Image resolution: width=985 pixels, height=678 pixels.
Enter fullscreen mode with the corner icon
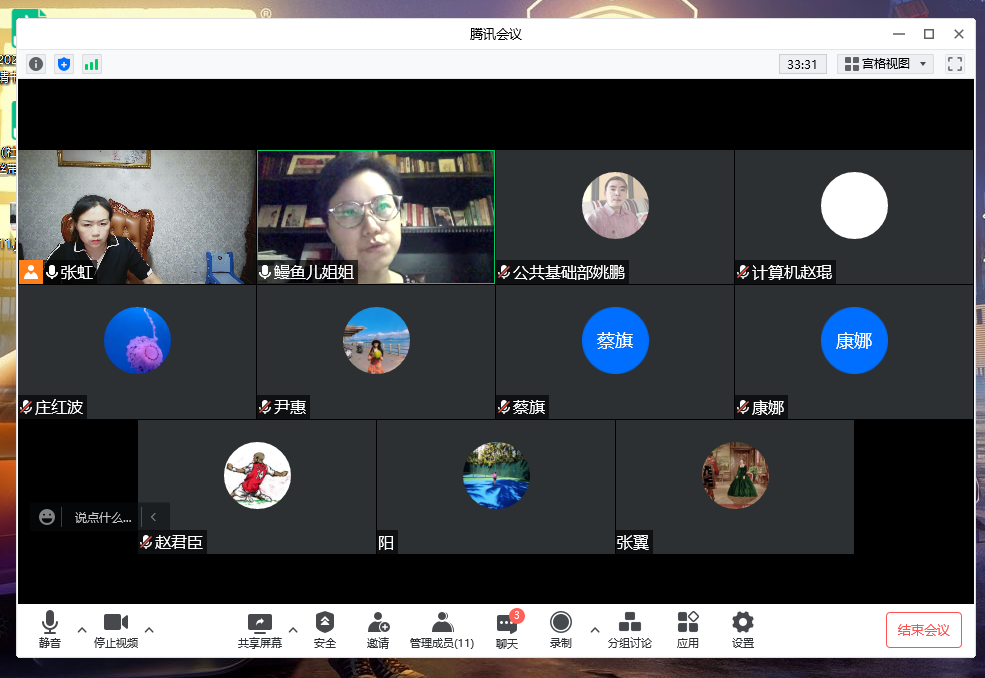point(955,64)
